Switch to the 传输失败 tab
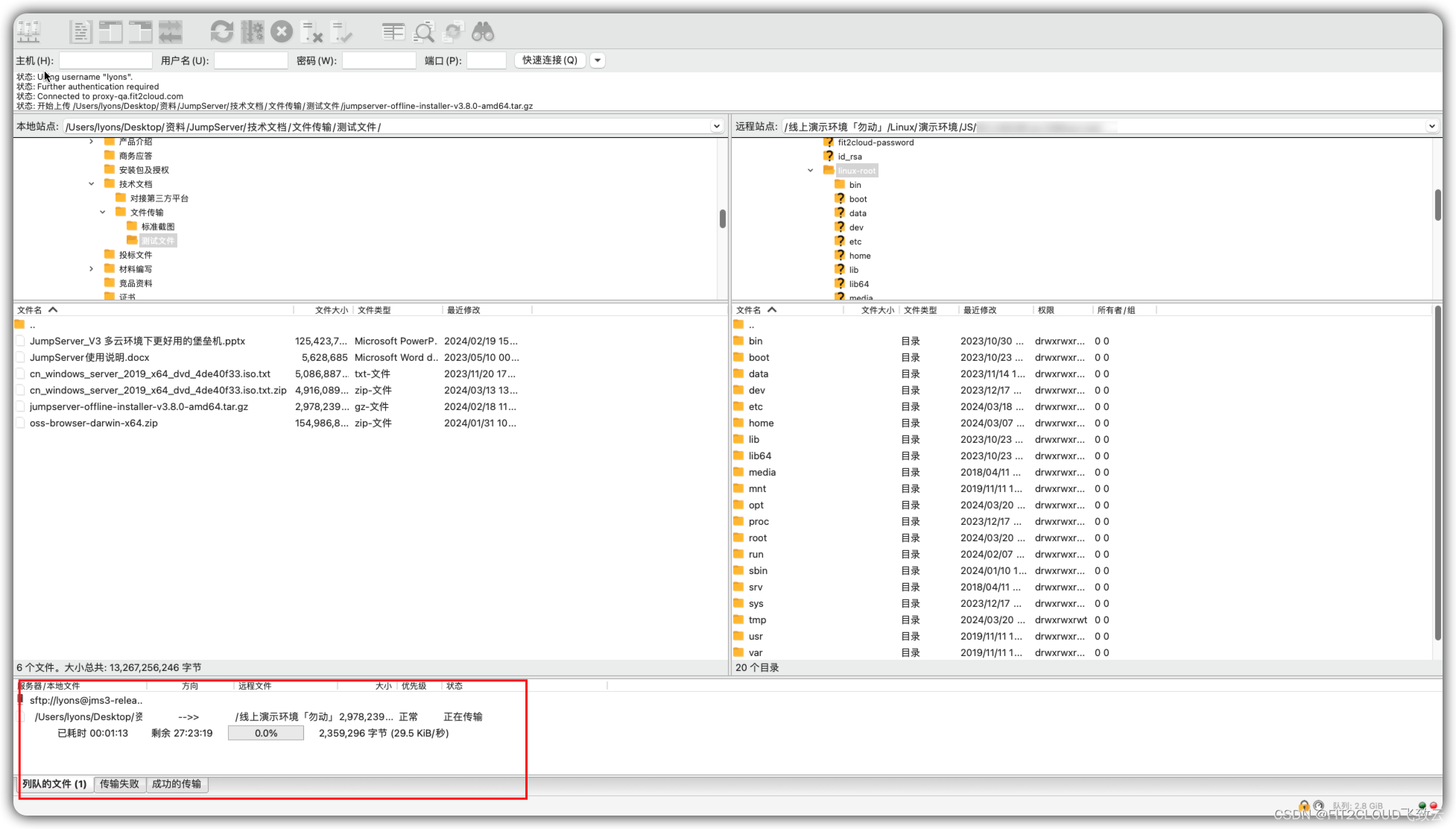Screen dimensions: 1456x829 (119, 784)
